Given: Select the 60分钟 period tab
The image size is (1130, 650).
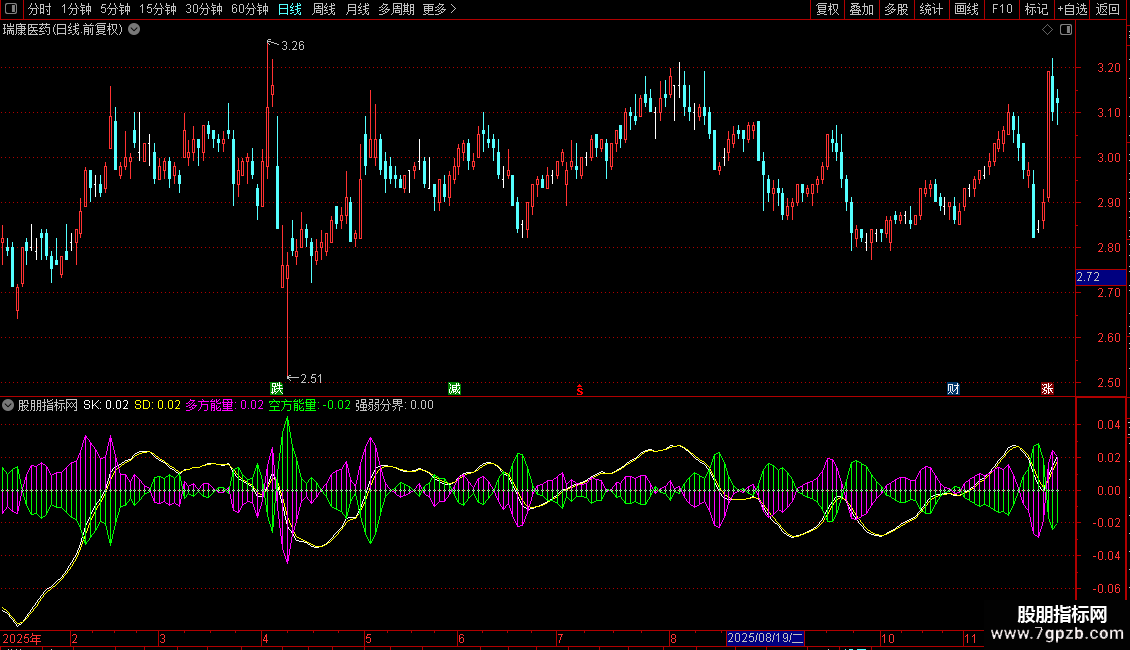Looking at the screenshot, I should [249, 9].
